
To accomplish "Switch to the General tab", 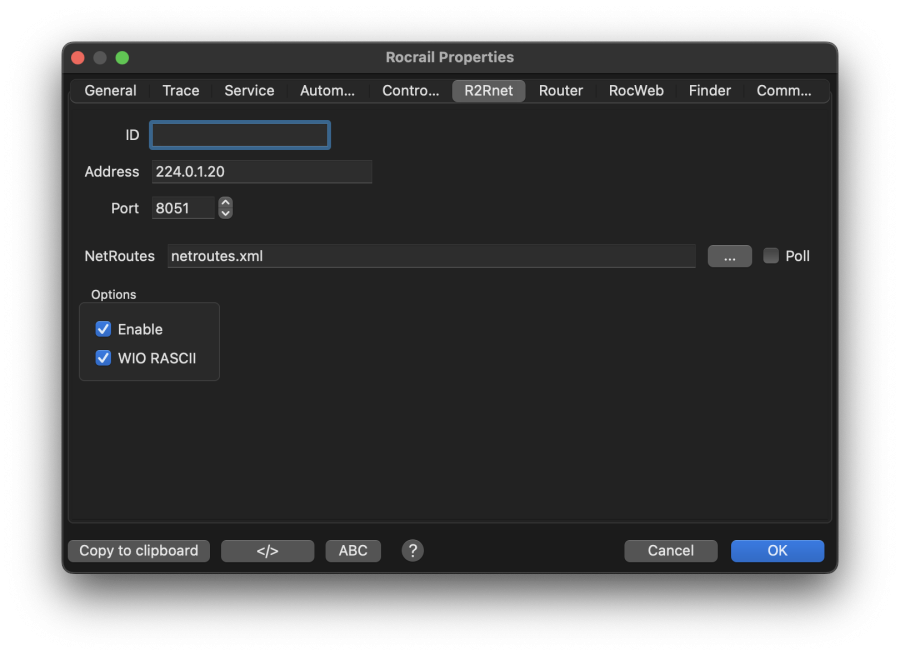I will click(110, 90).
